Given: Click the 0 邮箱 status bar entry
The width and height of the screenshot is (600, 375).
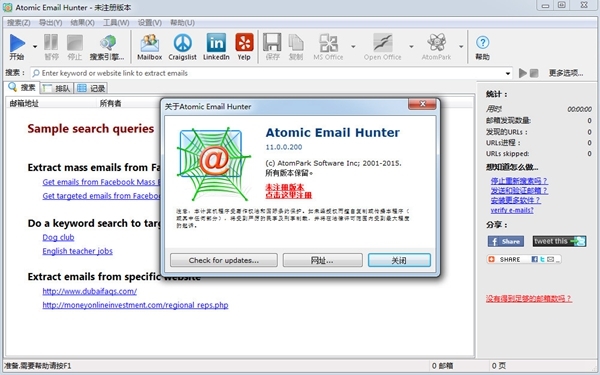Looking at the screenshot, I should 442,366.
